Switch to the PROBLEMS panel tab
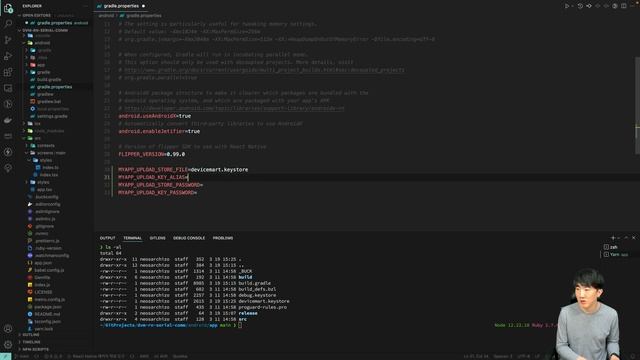Screen dimensions: 640x360 pos(223,238)
